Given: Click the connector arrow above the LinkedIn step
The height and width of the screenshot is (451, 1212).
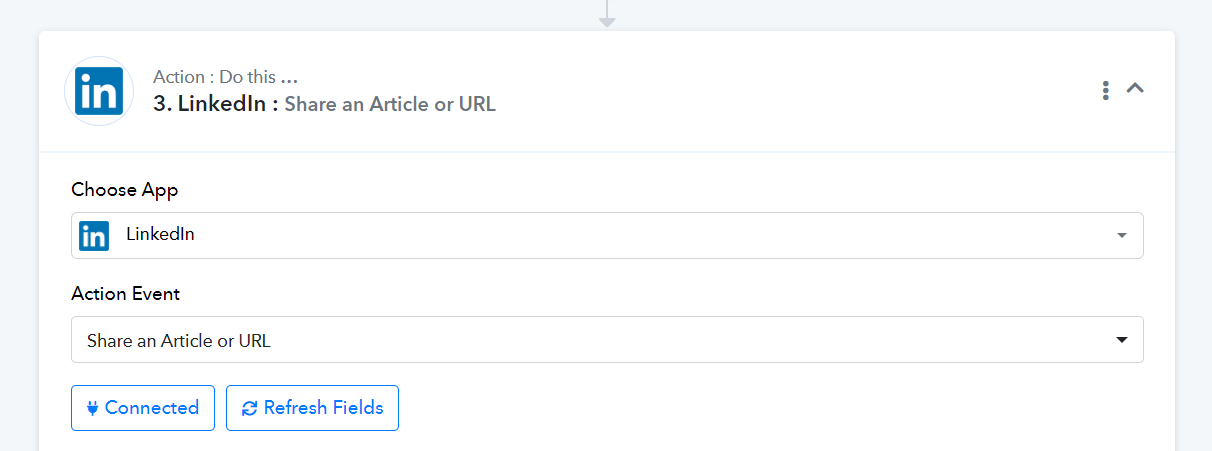Looking at the screenshot, I should click(x=607, y=14).
